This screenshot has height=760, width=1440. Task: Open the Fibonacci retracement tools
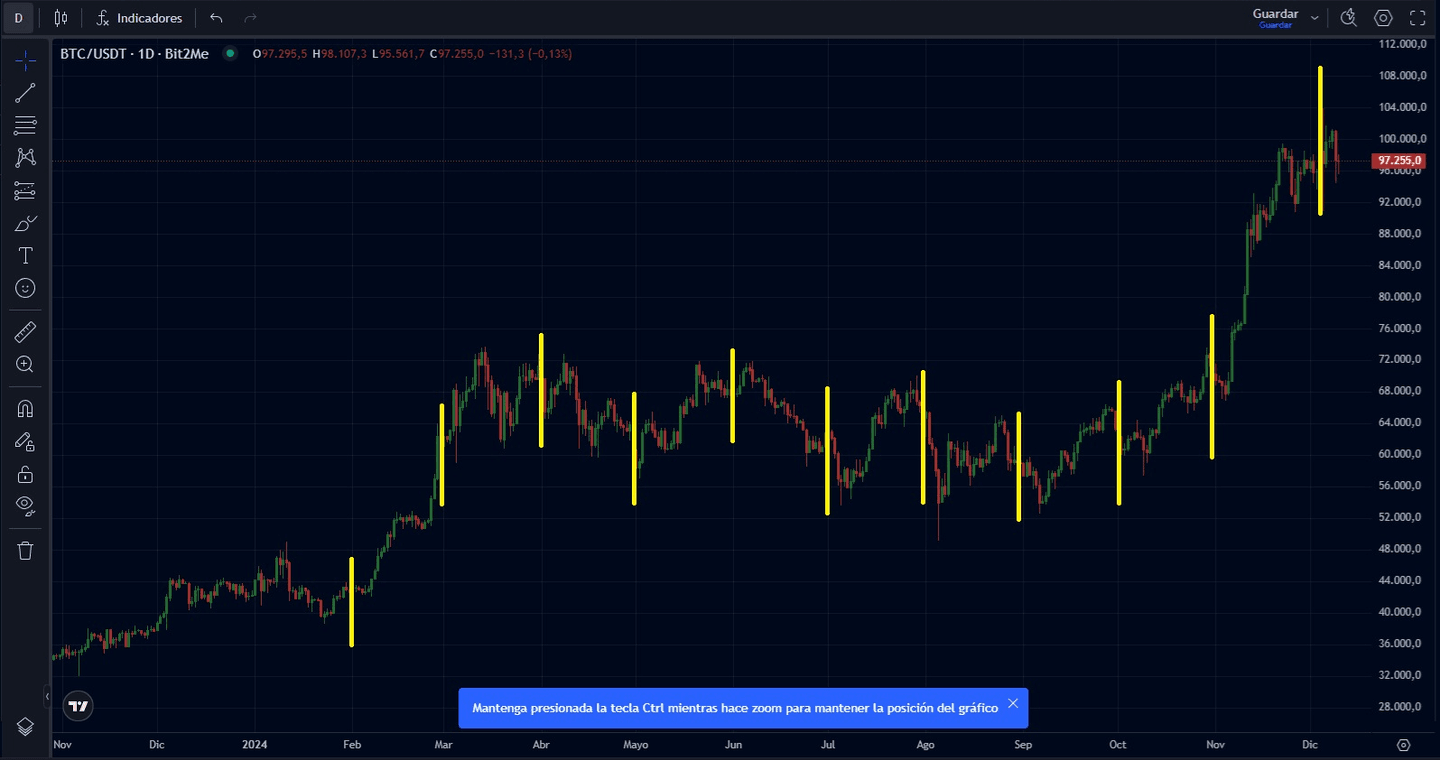25,125
